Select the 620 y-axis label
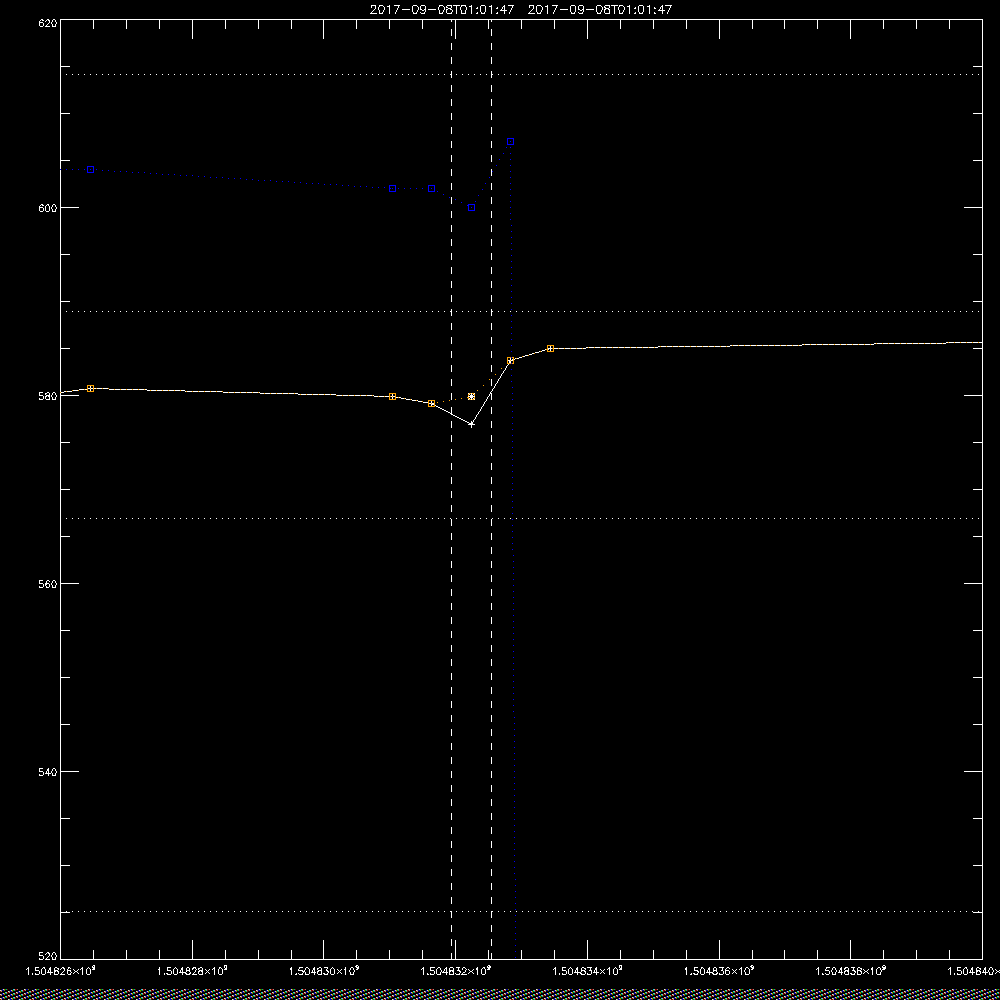1000x1000 pixels. click(x=48, y=23)
